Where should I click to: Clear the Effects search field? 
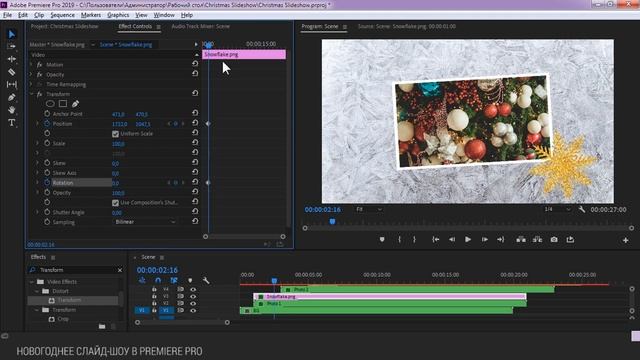[x=120, y=270]
